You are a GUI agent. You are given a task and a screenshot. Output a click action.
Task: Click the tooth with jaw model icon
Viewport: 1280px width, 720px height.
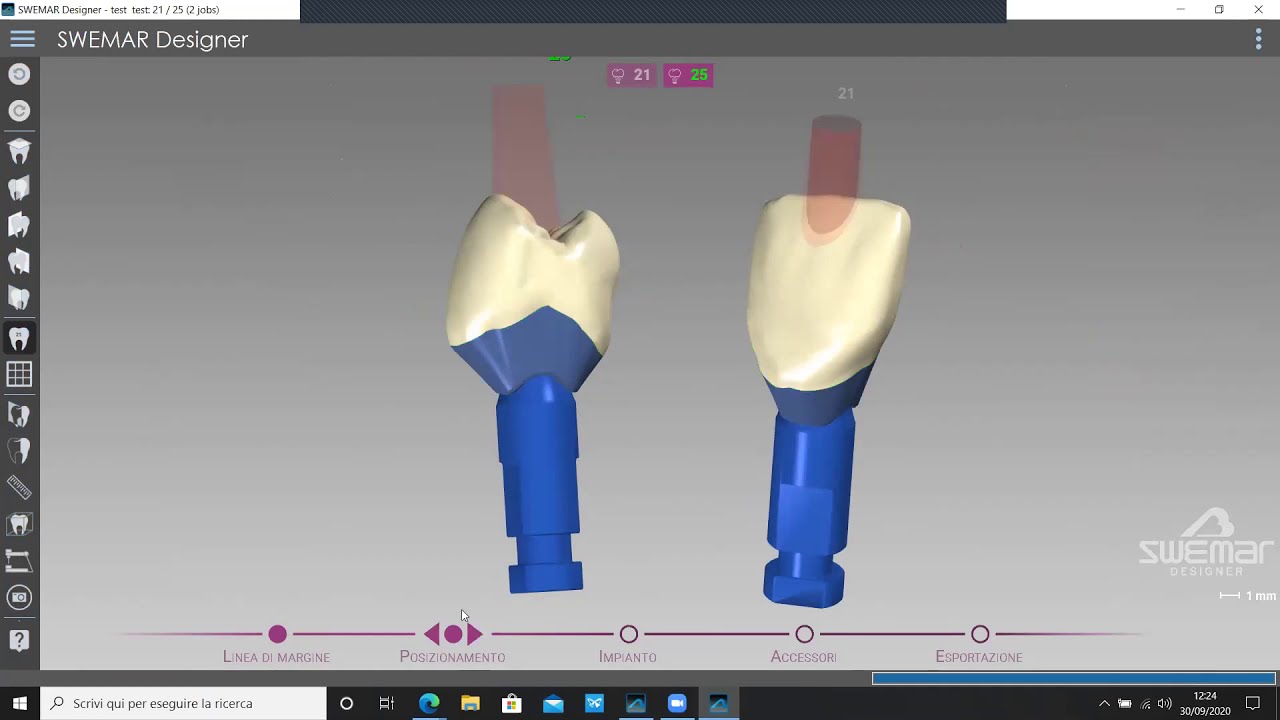[x=19, y=413]
